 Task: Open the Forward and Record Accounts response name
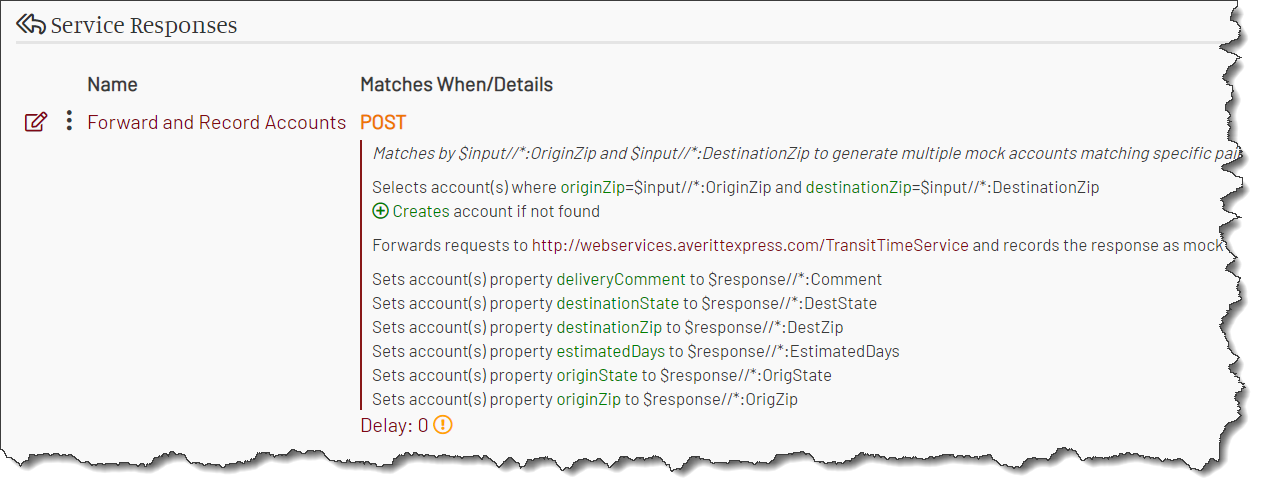[217, 122]
